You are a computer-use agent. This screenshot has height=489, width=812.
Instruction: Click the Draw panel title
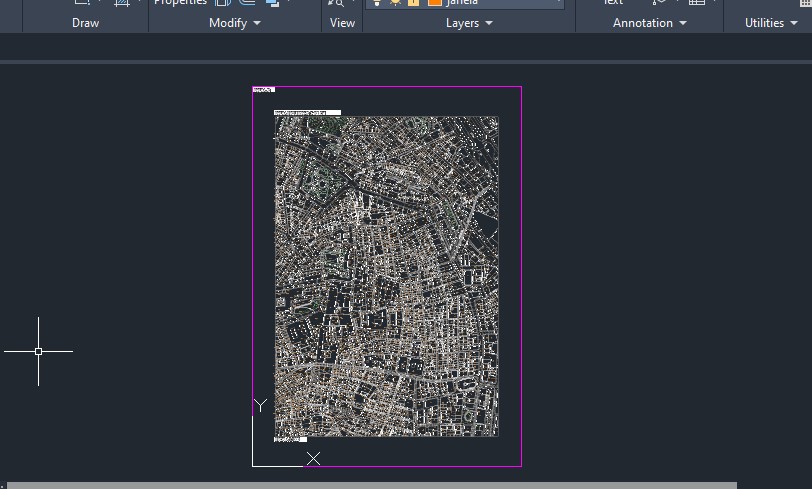pos(85,23)
